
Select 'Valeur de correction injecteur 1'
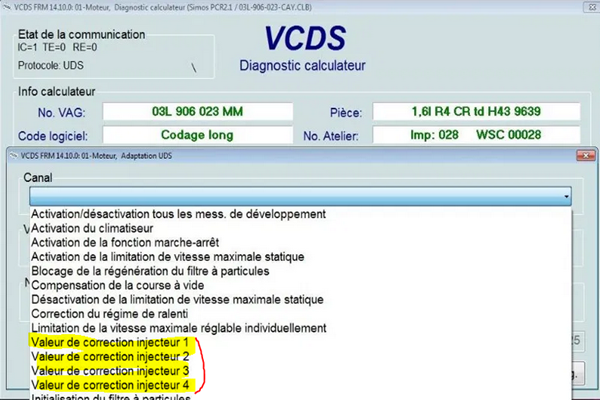click(x=301, y=343)
